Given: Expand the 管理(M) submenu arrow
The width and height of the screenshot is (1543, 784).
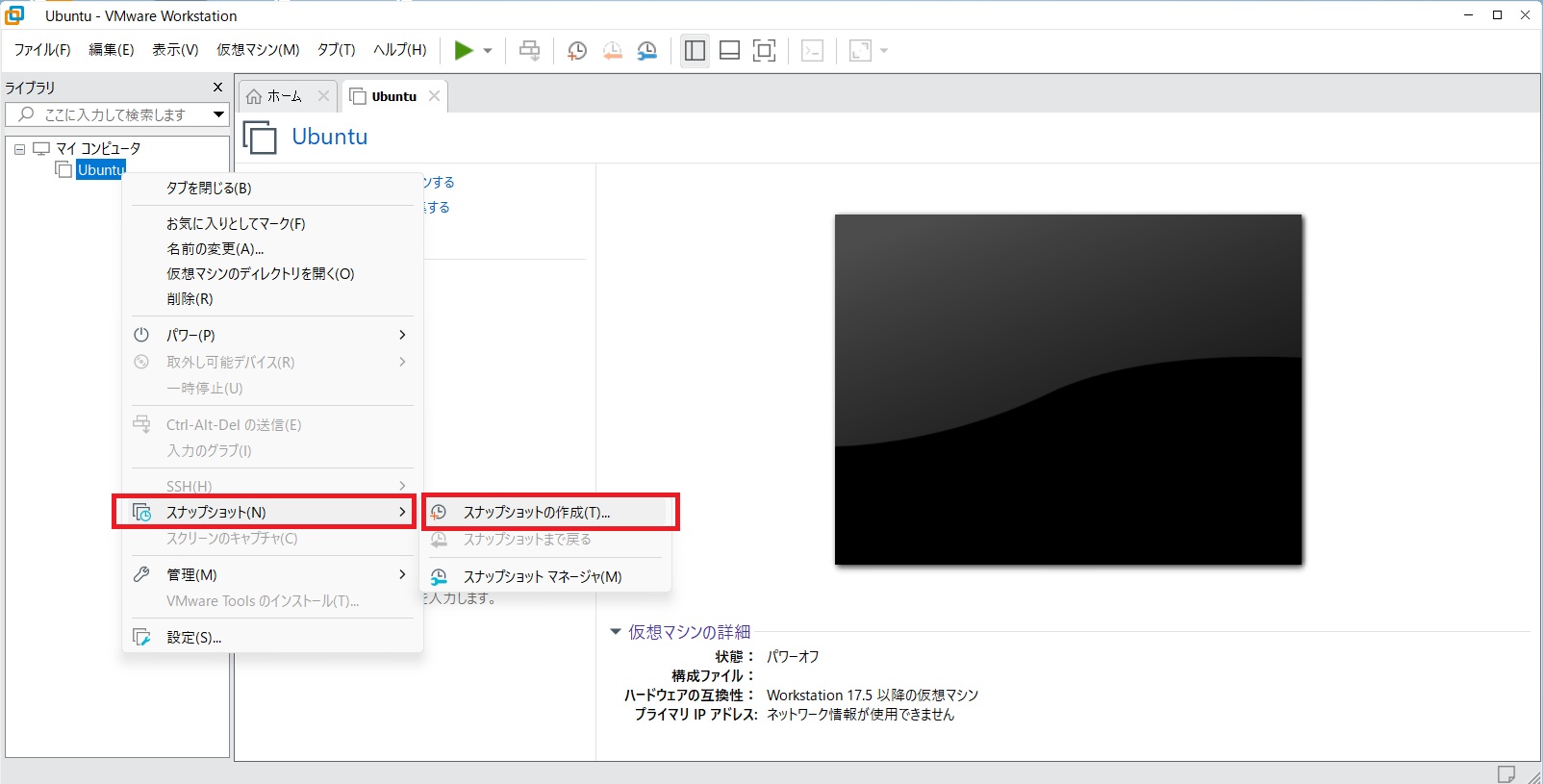Looking at the screenshot, I should tap(402, 574).
